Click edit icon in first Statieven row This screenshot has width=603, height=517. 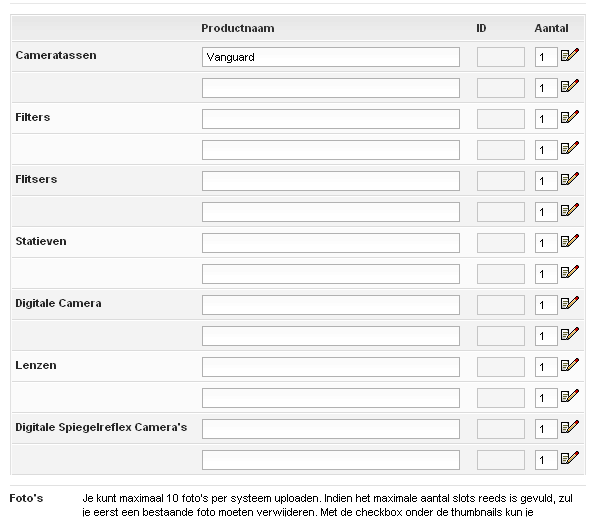(x=570, y=242)
